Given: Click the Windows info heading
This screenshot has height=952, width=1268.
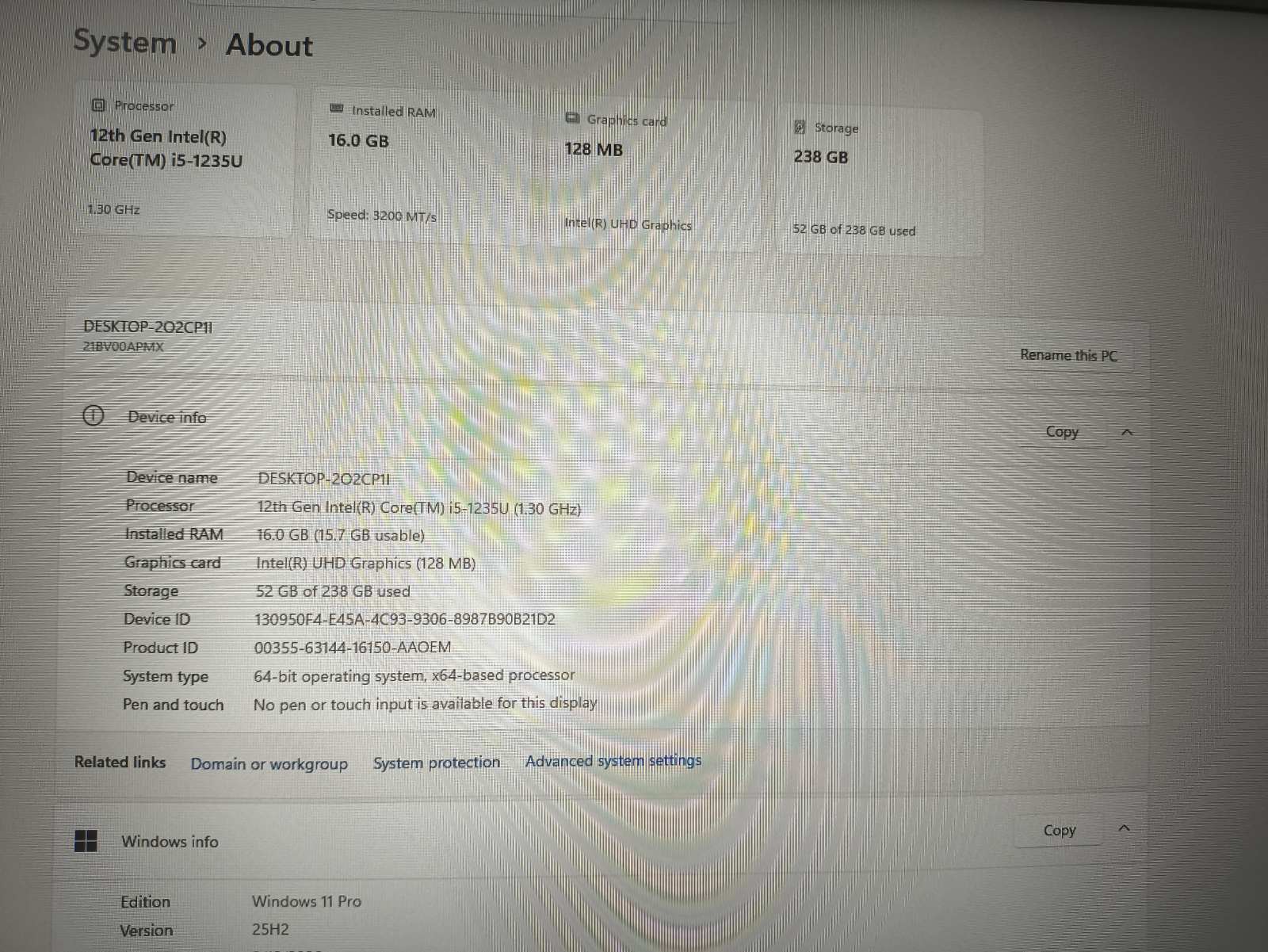Looking at the screenshot, I should (x=170, y=842).
